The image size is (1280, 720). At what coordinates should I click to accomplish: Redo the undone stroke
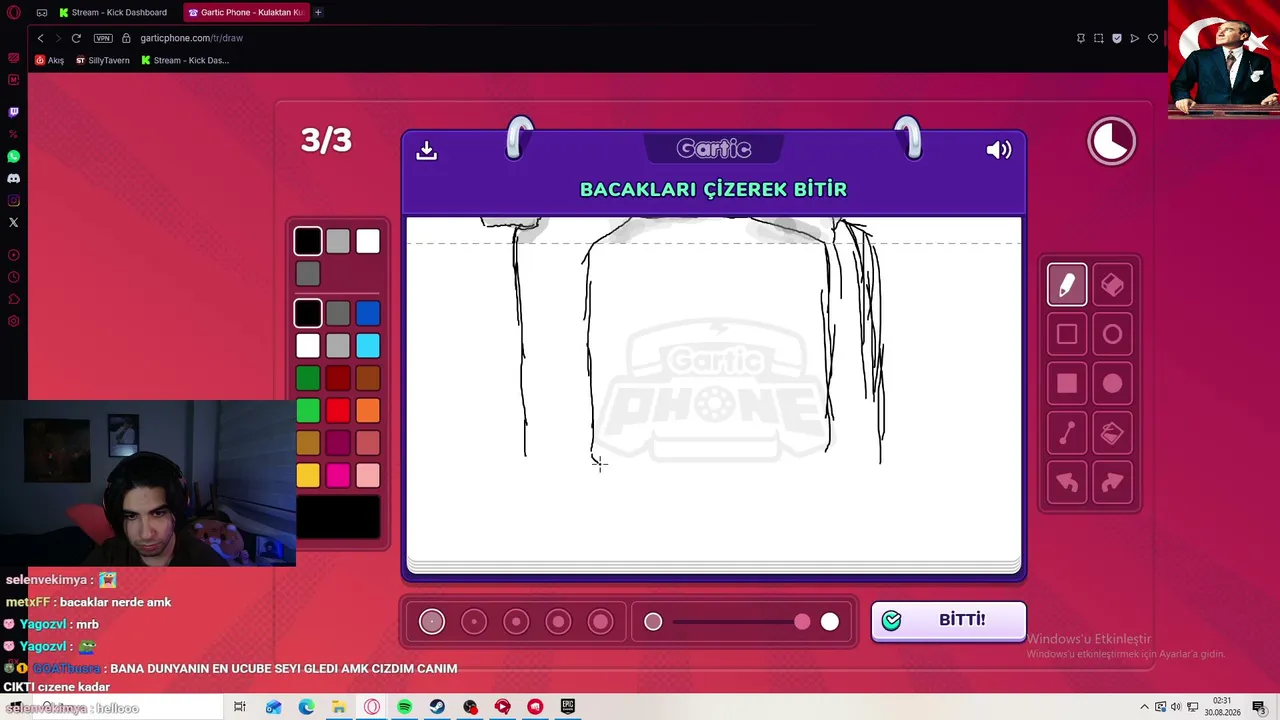coord(1112,483)
